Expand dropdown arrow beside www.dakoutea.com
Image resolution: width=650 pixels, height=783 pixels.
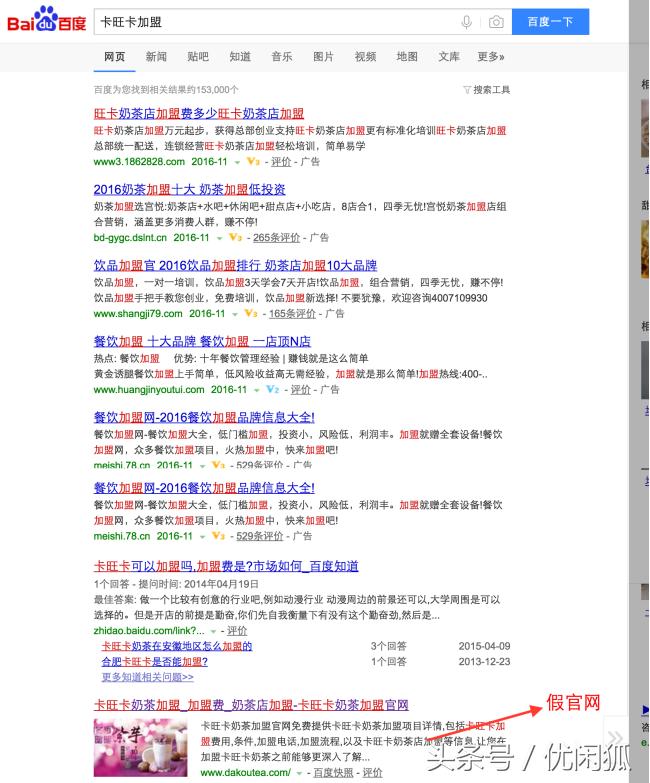(x=299, y=773)
